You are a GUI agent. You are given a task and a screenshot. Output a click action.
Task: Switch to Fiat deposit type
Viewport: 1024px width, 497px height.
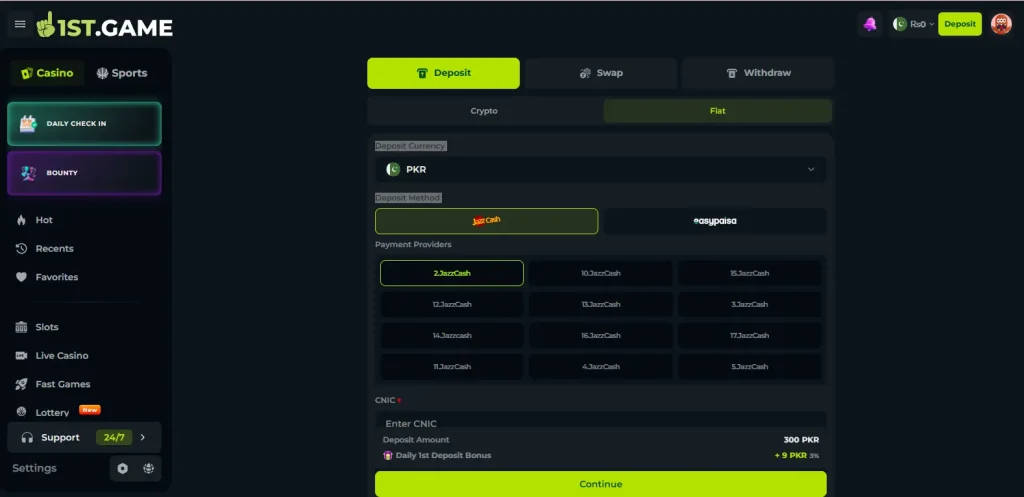click(x=718, y=111)
